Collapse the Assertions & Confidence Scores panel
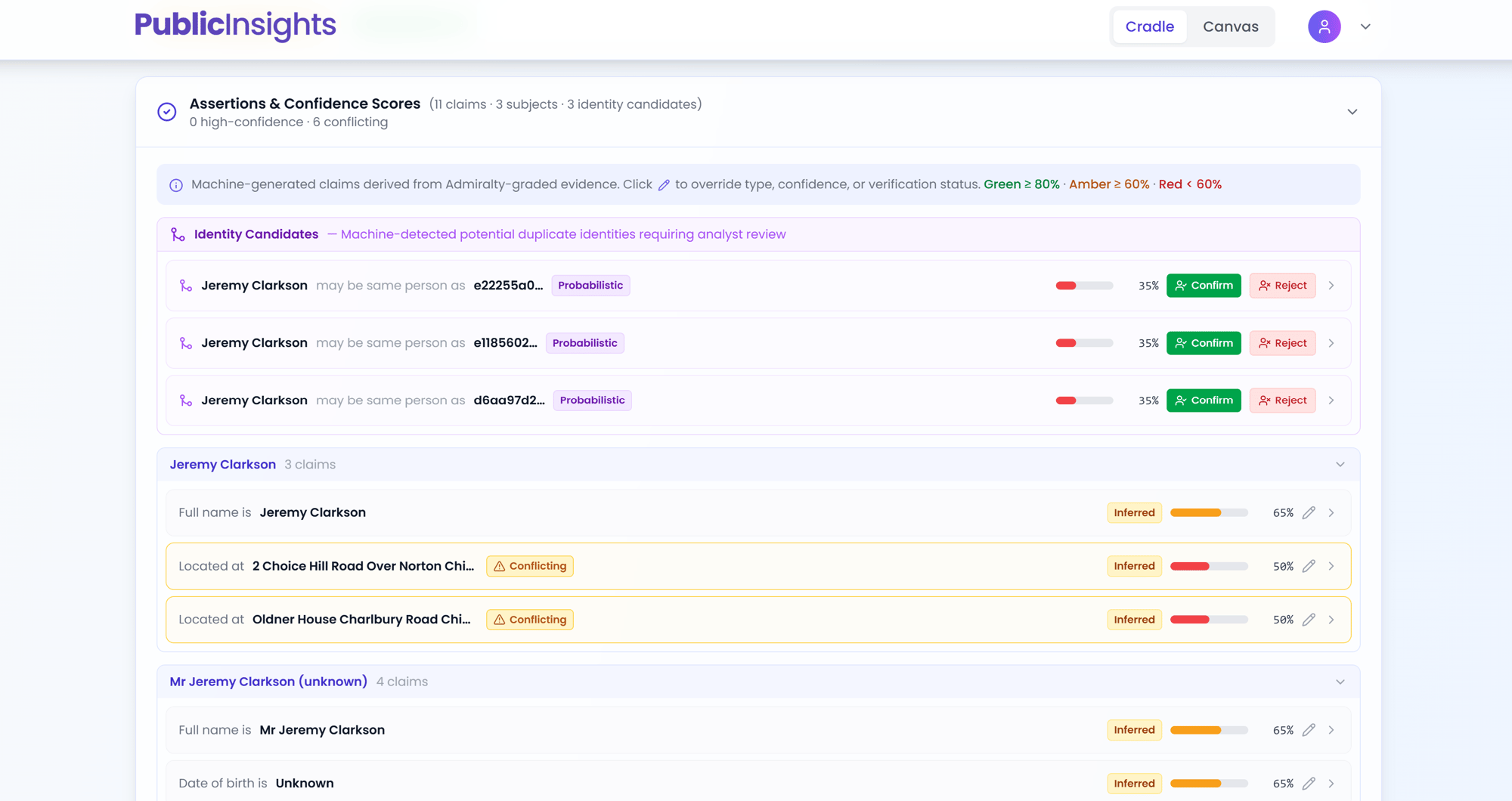The width and height of the screenshot is (1512, 801). pos(1352,112)
